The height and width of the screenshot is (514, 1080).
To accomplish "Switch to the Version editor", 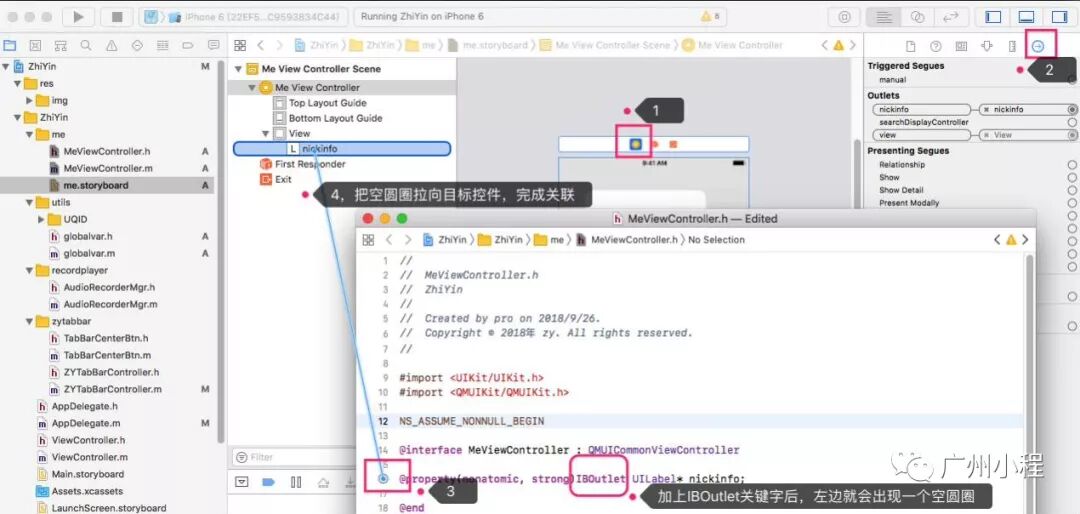I will (951, 17).
